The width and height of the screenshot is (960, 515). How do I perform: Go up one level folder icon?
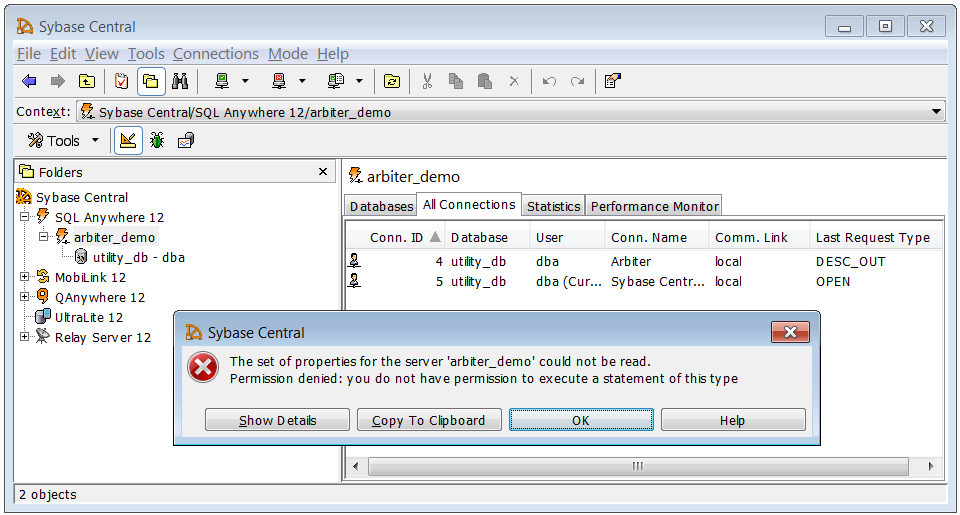click(x=87, y=81)
